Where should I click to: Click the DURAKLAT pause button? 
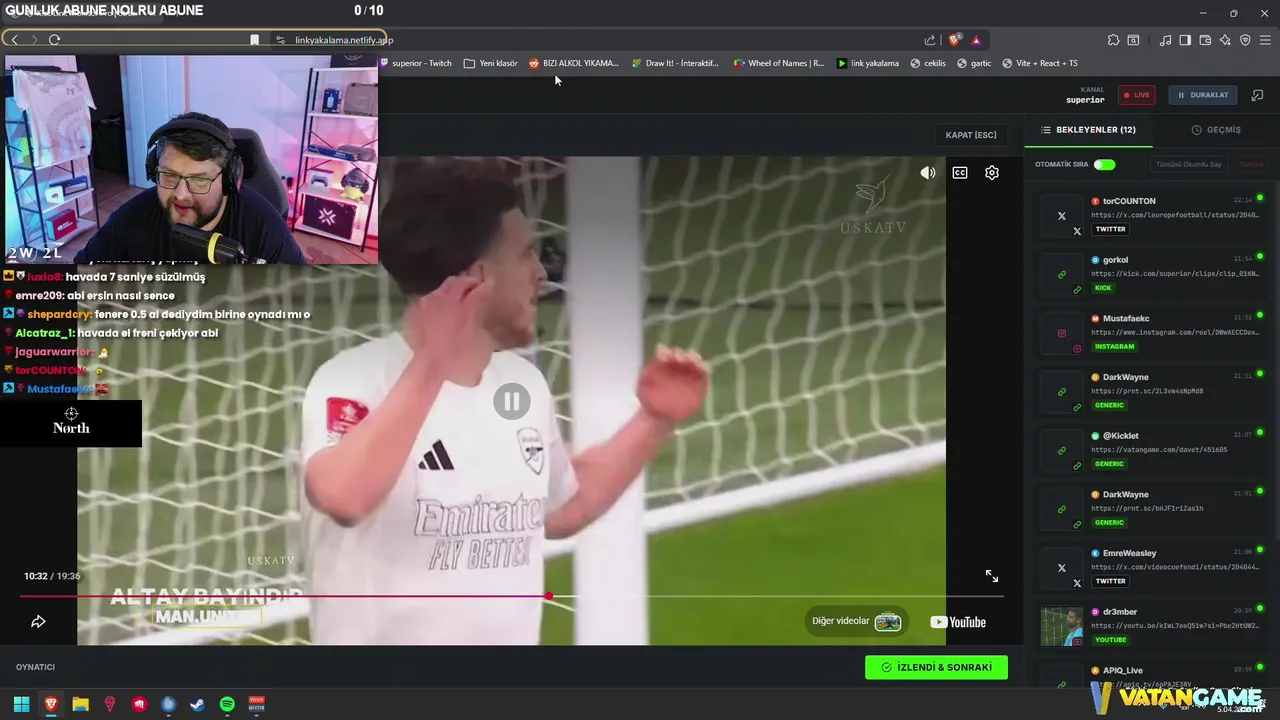(x=1203, y=95)
